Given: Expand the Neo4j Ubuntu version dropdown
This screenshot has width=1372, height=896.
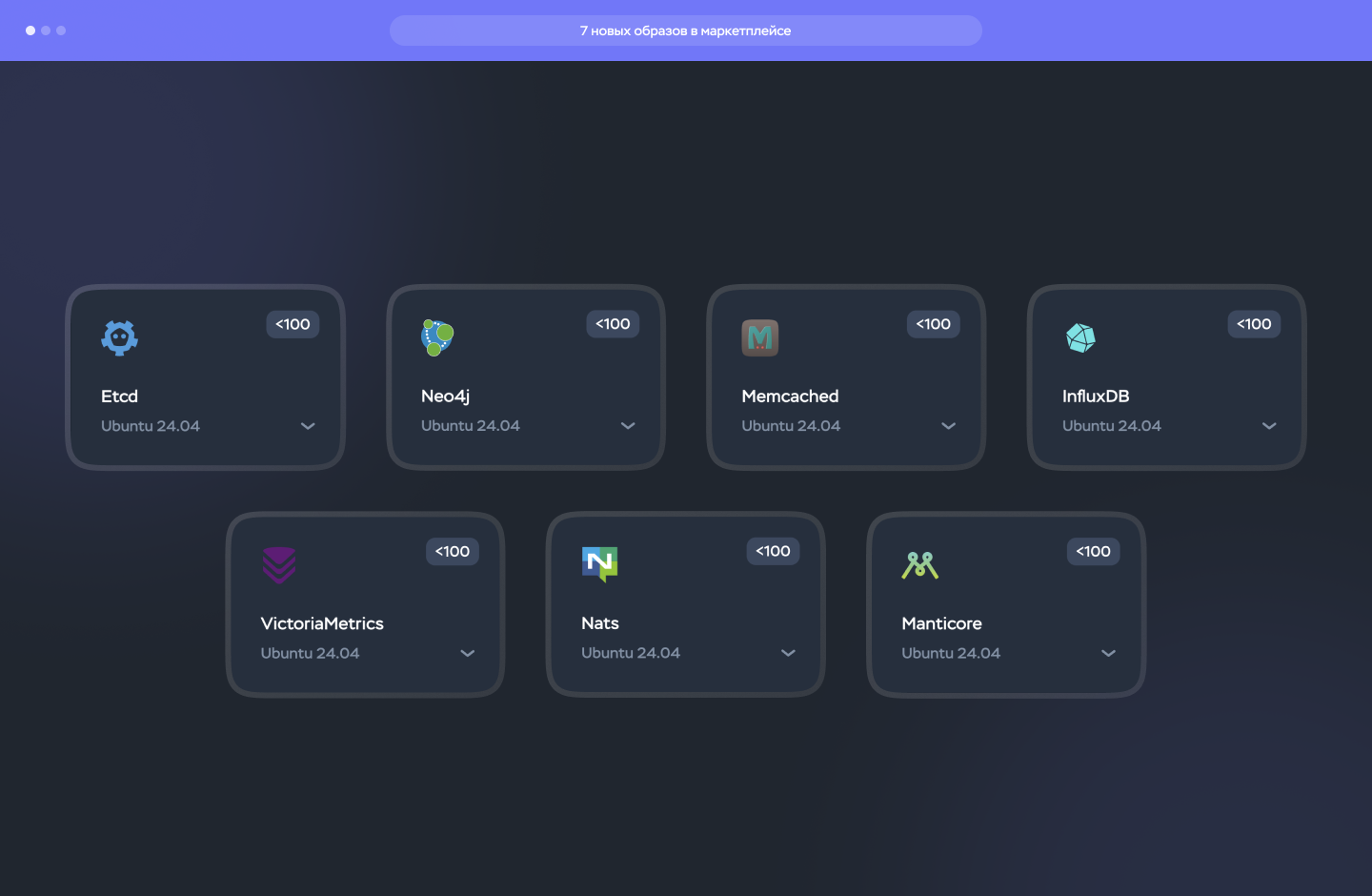Looking at the screenshot, I should click(x=628, y=426).
